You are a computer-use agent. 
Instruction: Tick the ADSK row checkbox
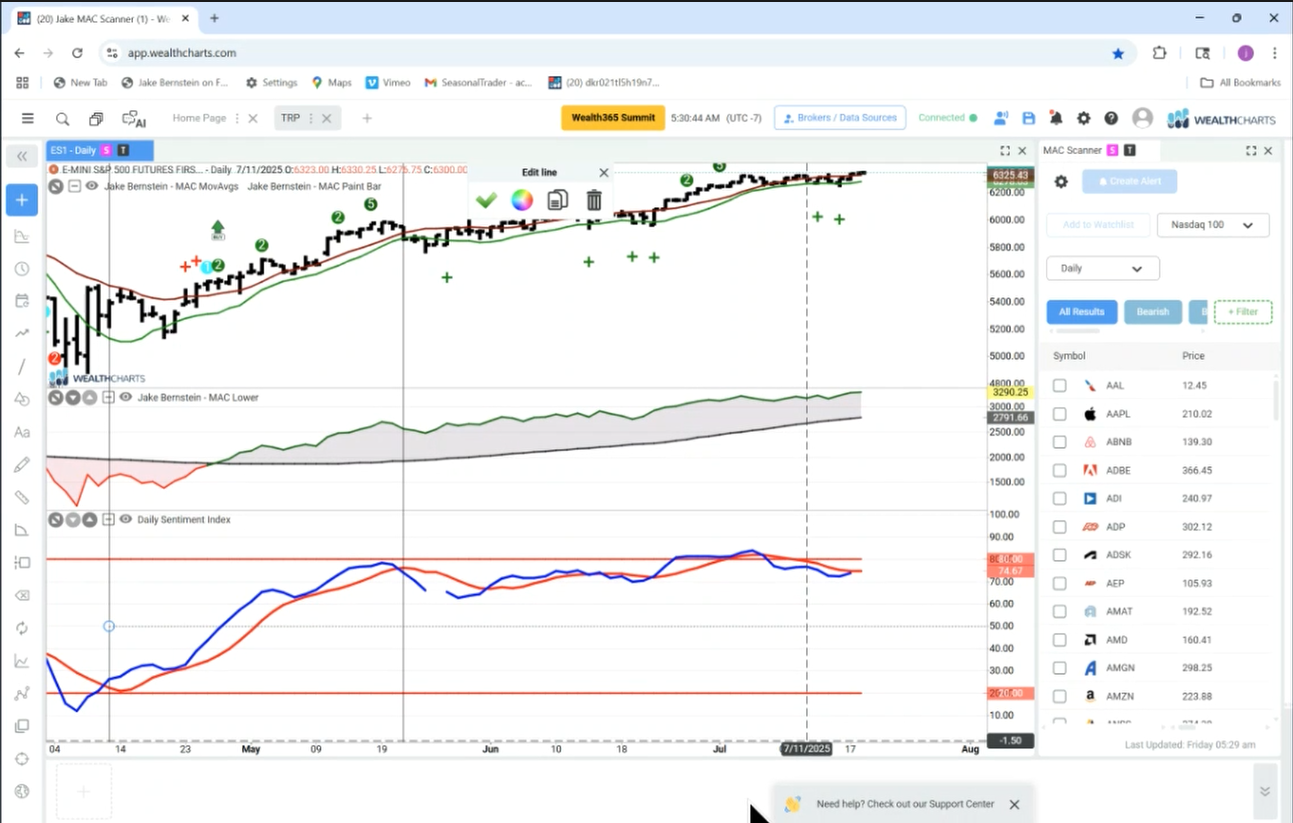tap(1059, 555)
